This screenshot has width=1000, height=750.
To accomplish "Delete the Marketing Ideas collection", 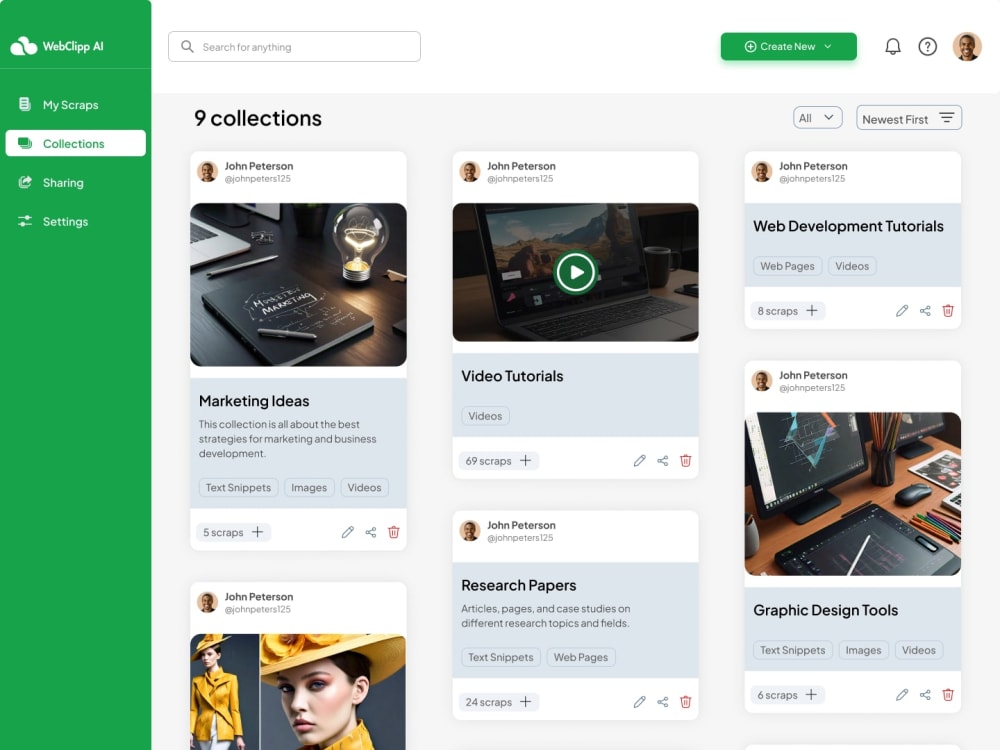I will pos(393,532).
